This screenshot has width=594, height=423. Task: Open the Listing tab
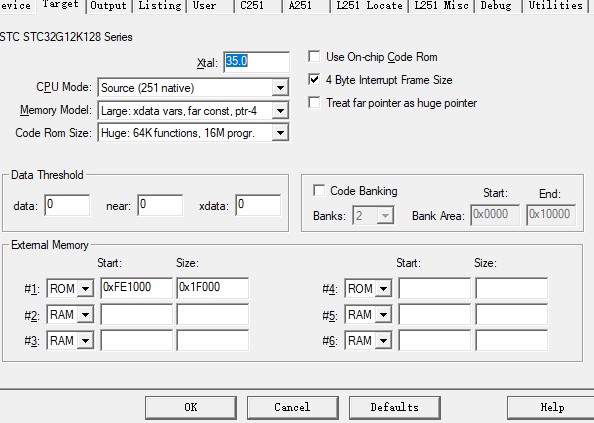[x=159, y=6]
